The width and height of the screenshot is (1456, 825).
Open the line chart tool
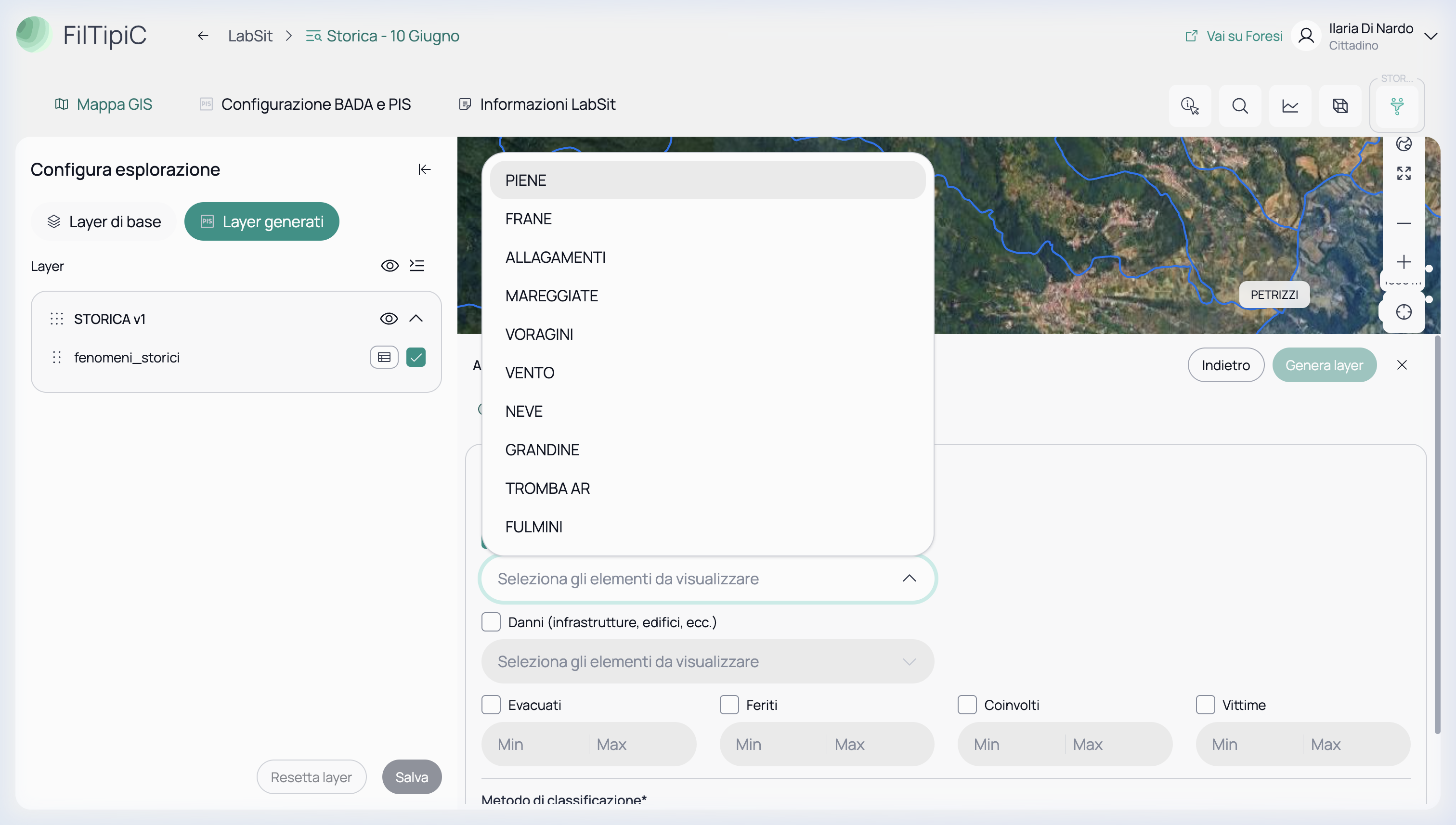click(1290, 106)
